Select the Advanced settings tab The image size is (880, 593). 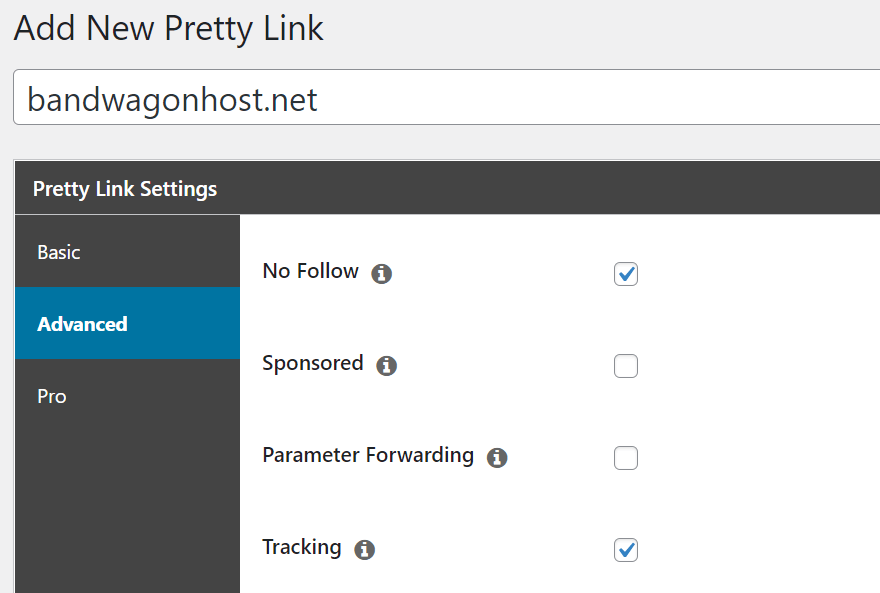[x=127, y=323]
